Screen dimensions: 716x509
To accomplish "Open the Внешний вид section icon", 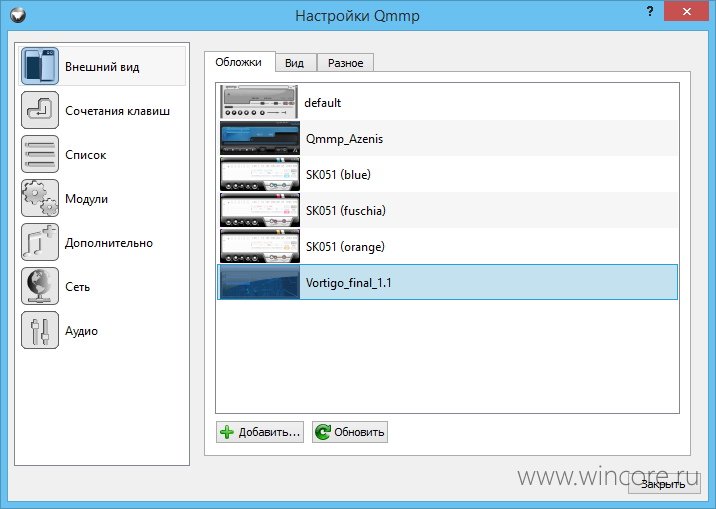I will 40,66.
